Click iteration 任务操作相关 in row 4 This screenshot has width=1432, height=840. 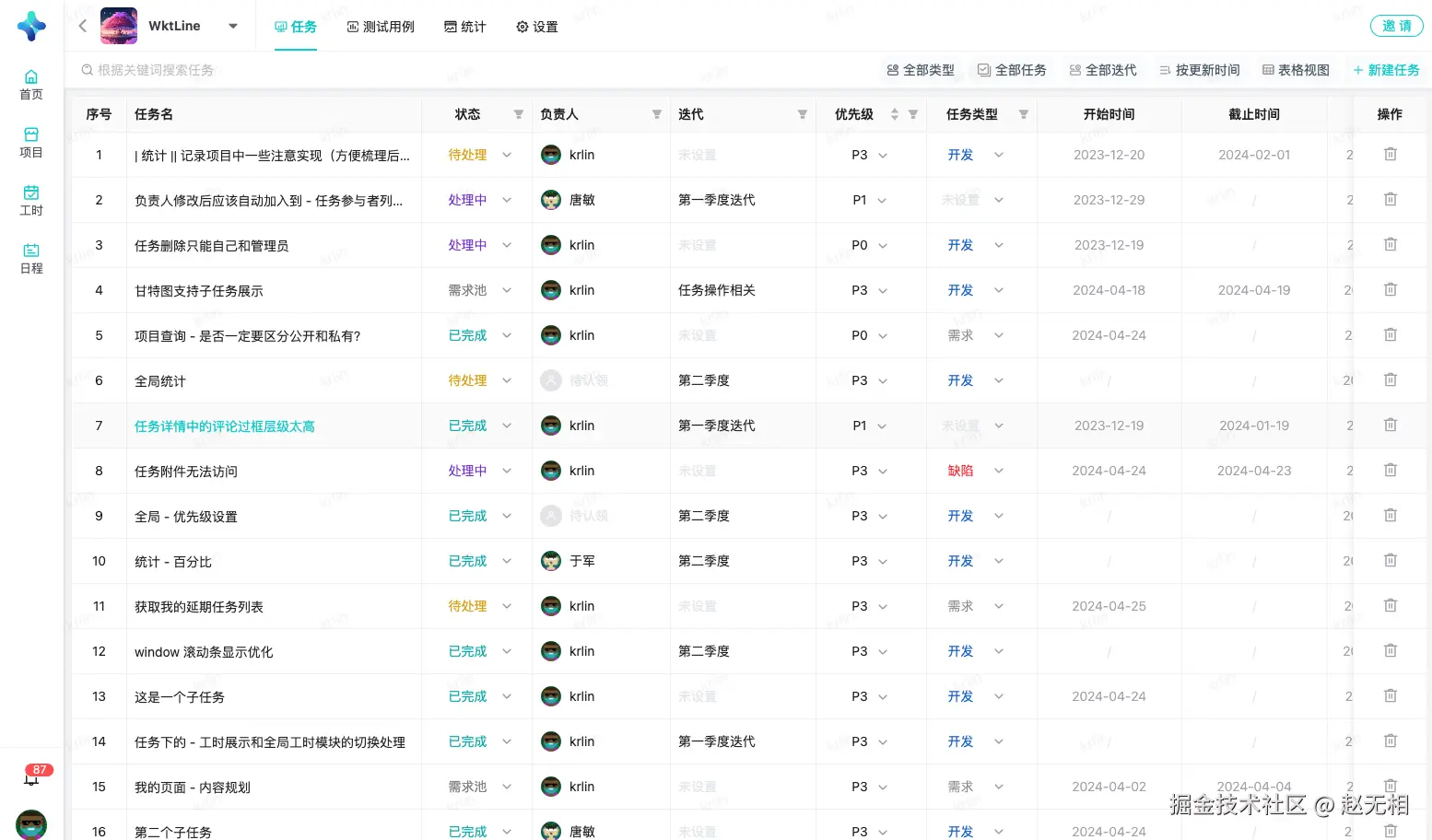(717, 290)
